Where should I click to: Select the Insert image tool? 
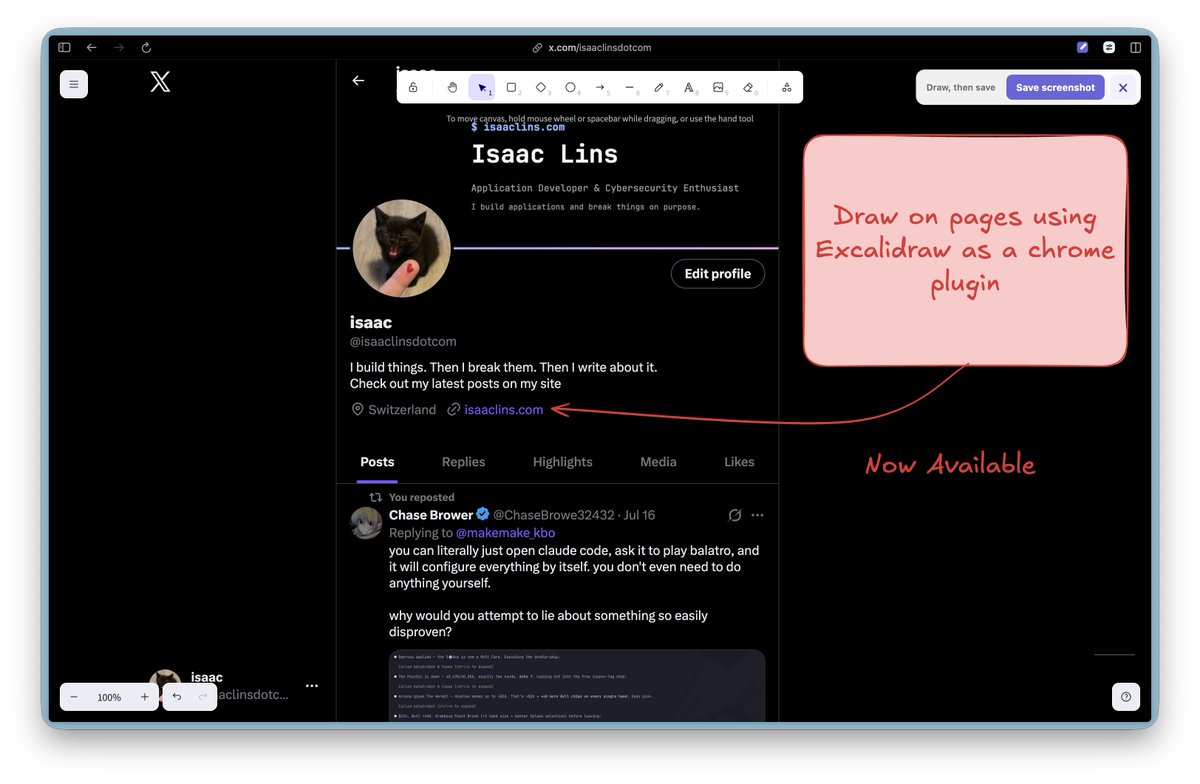click(x=718, y=88)
